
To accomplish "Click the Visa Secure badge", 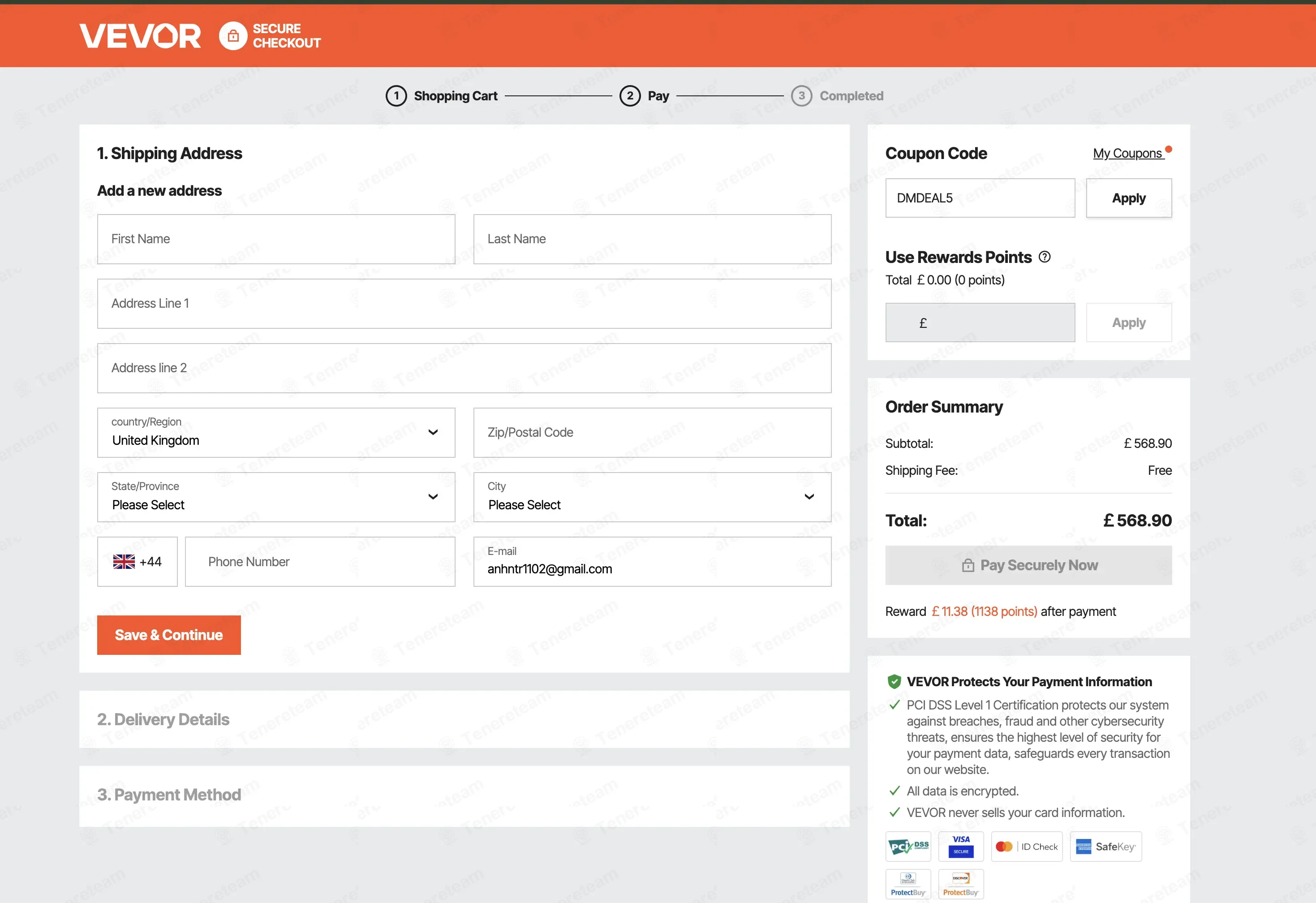I will click(x=961, y=847).
